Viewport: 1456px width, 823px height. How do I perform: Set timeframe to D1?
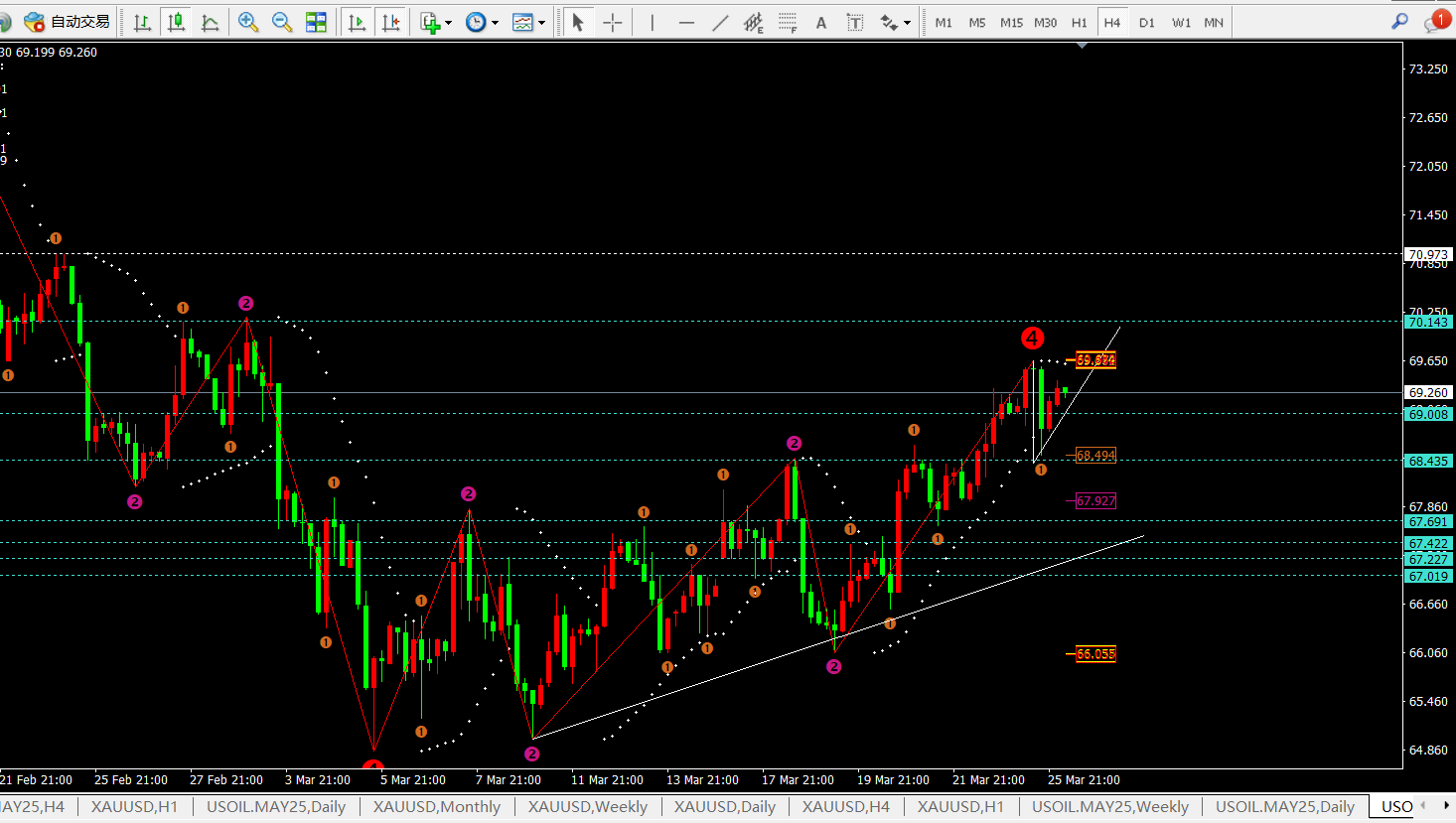tap(1147, 22)
